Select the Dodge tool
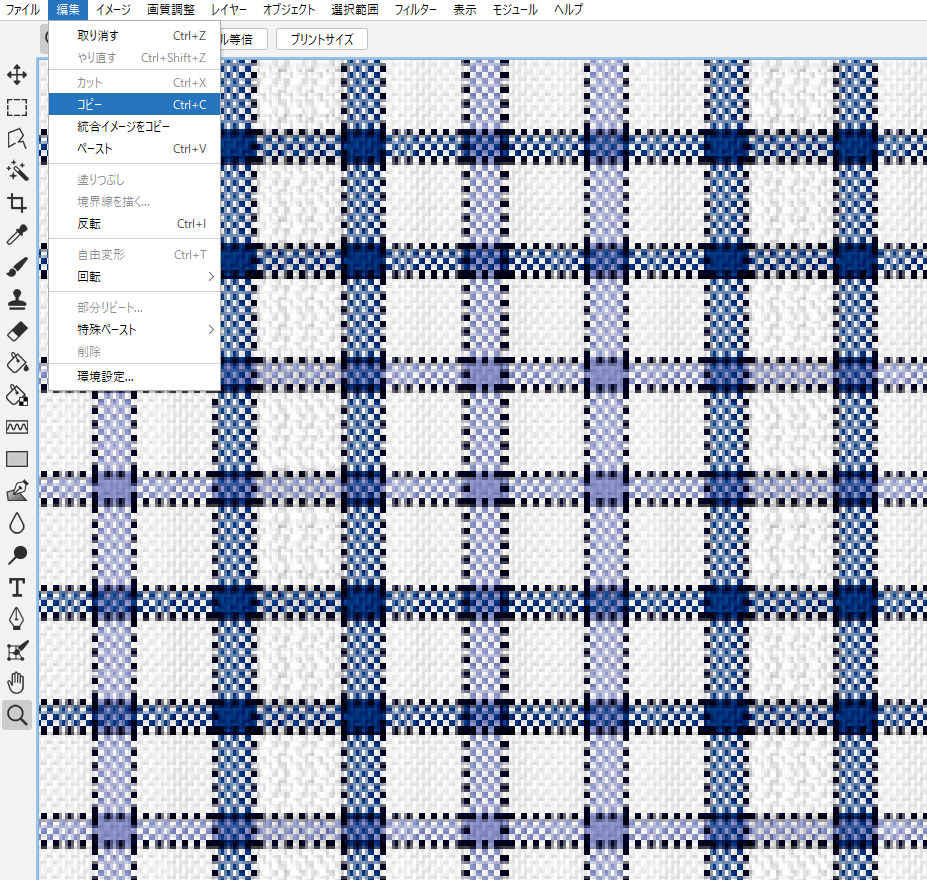927x880 pixels. (17, 555)
